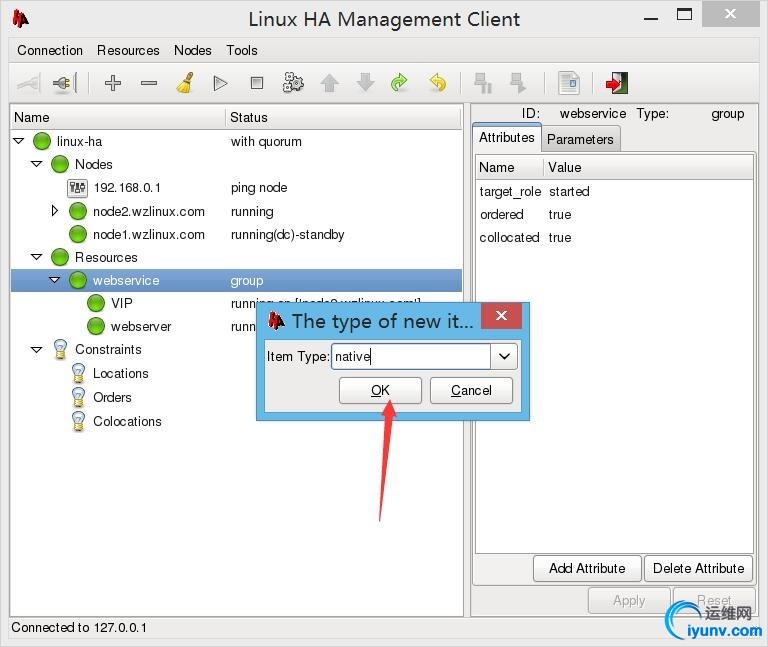Collapse the linux-ha tree root
The width and height of the screenshot is (768, 647).
pos(19,141)
